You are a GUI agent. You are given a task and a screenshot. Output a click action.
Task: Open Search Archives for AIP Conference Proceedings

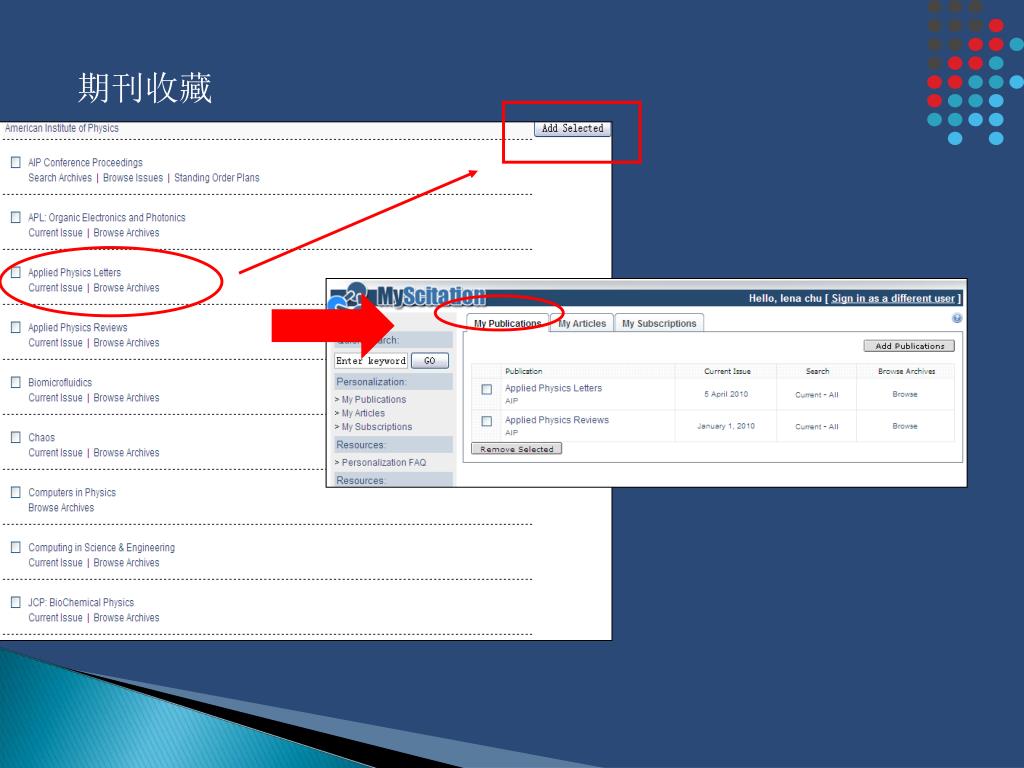60,178
